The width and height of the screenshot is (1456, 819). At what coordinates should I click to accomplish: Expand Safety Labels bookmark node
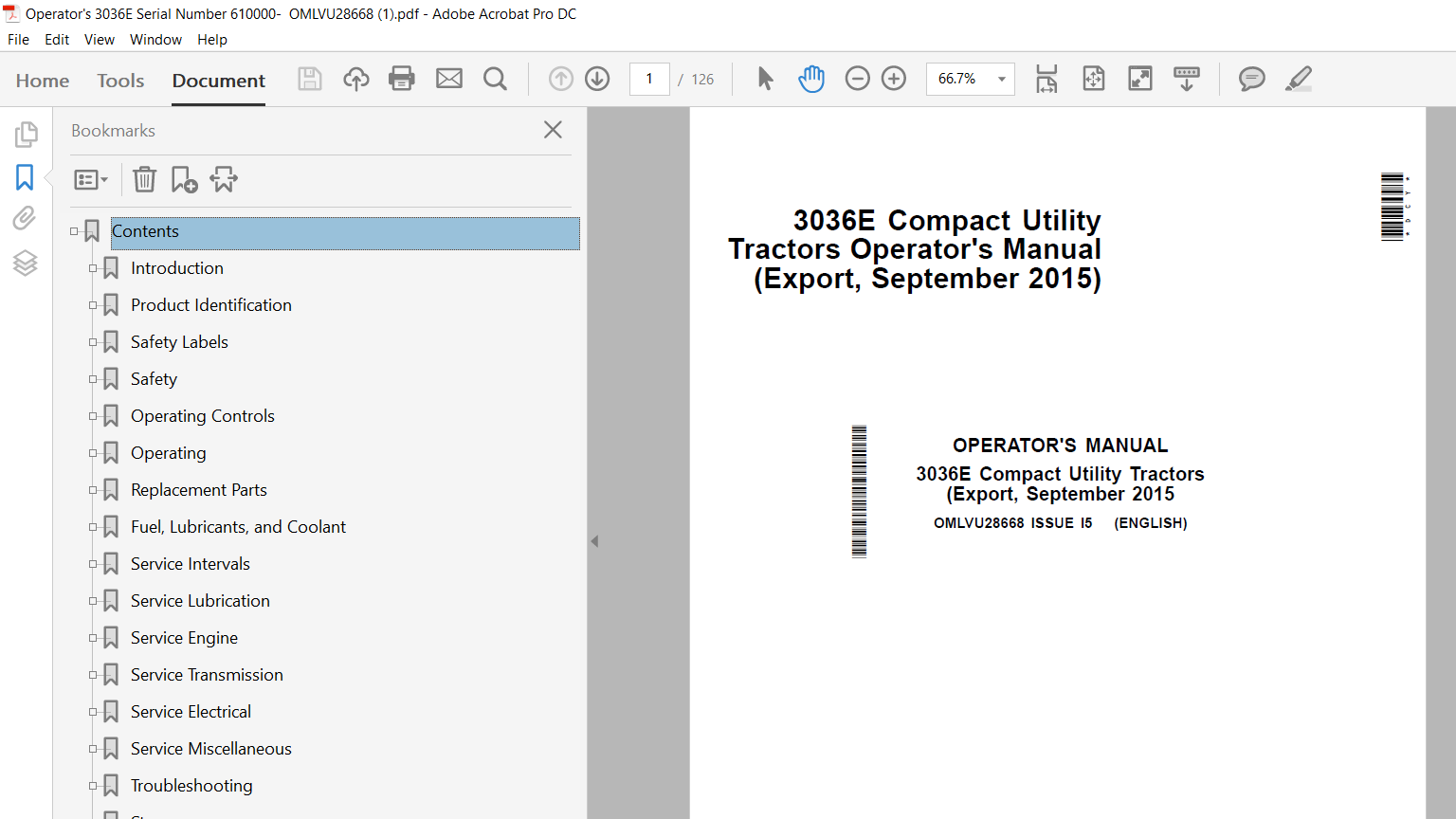click(93, 342)
